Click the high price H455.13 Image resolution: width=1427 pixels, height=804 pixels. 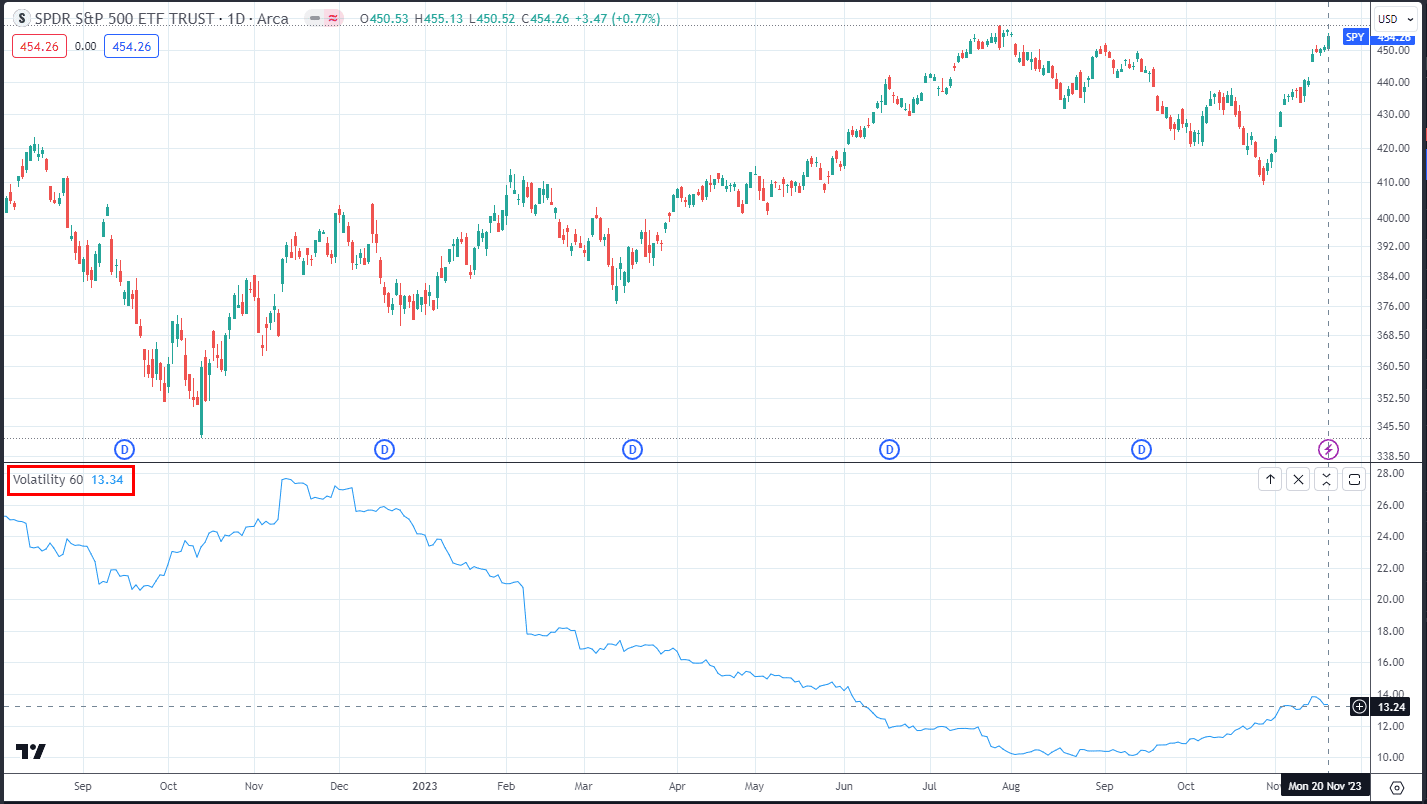(439, 19)
